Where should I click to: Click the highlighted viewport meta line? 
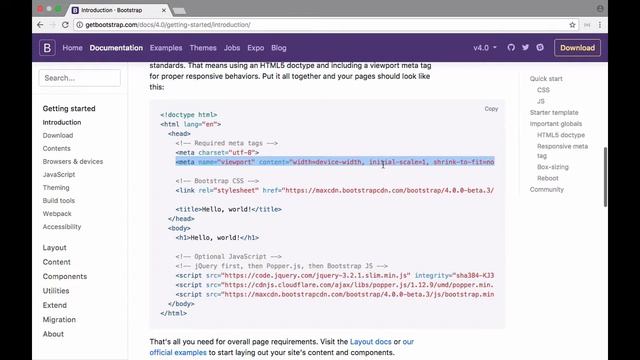point(335,162)
